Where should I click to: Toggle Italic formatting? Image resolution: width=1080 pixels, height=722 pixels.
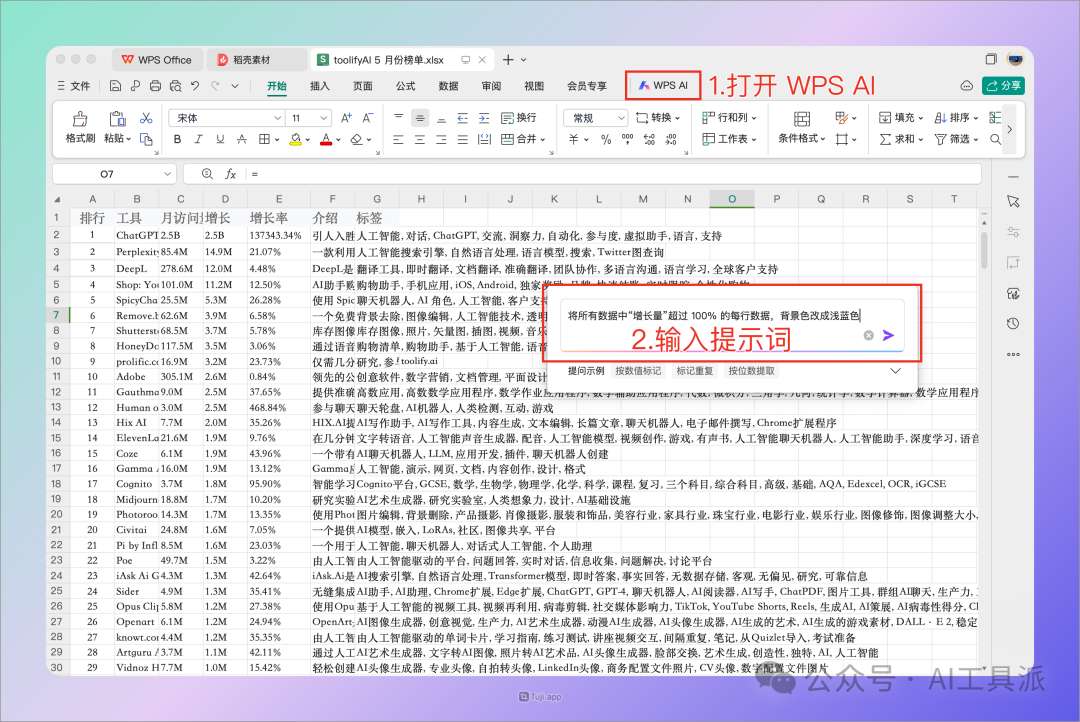pyautogui.click(x=198, y=139)
